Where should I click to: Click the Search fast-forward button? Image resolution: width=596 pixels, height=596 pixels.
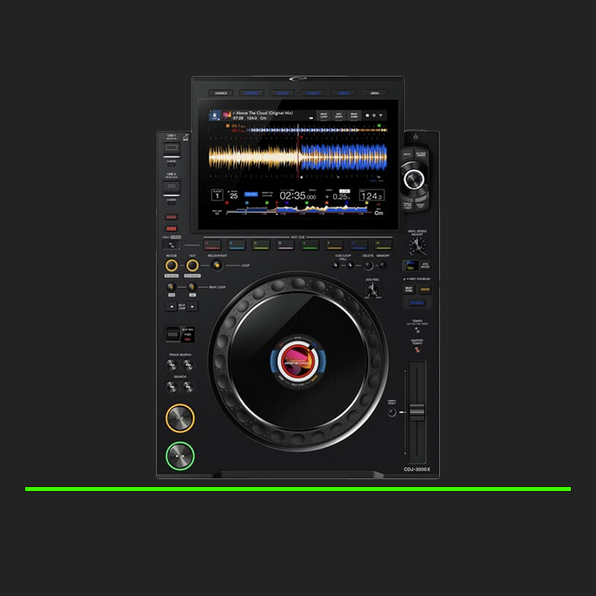[188, 387]
